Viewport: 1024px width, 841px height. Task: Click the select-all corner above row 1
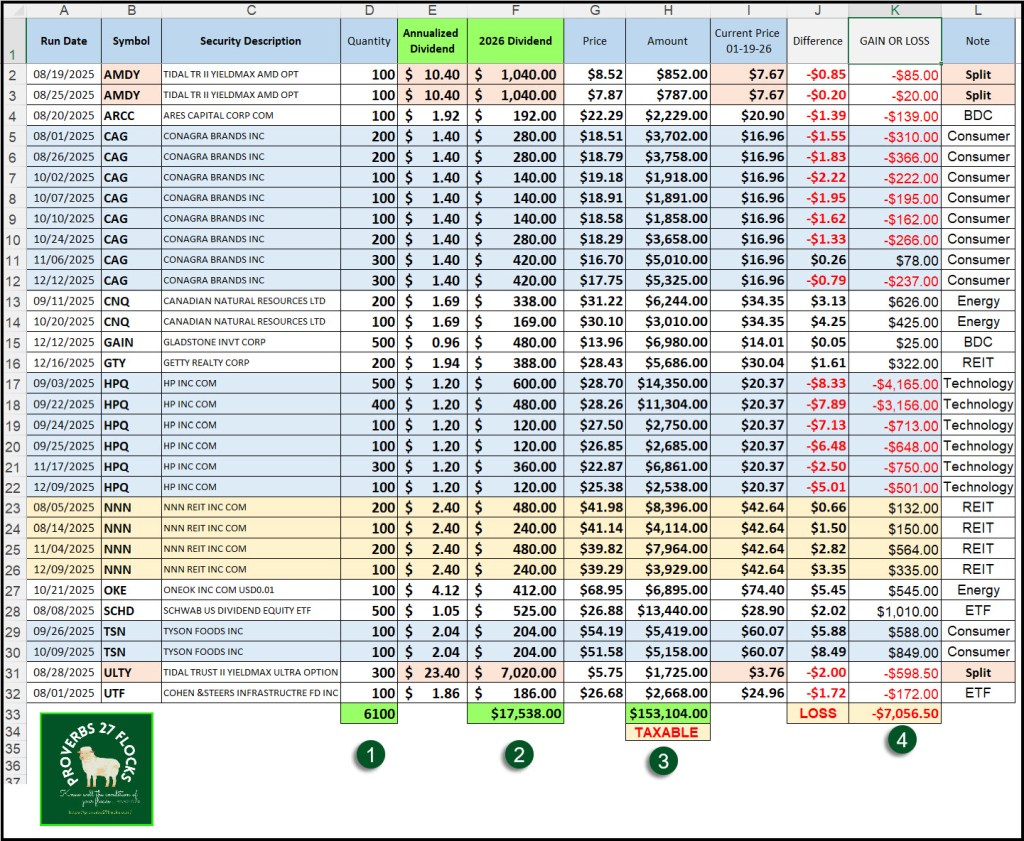point(13,10)
